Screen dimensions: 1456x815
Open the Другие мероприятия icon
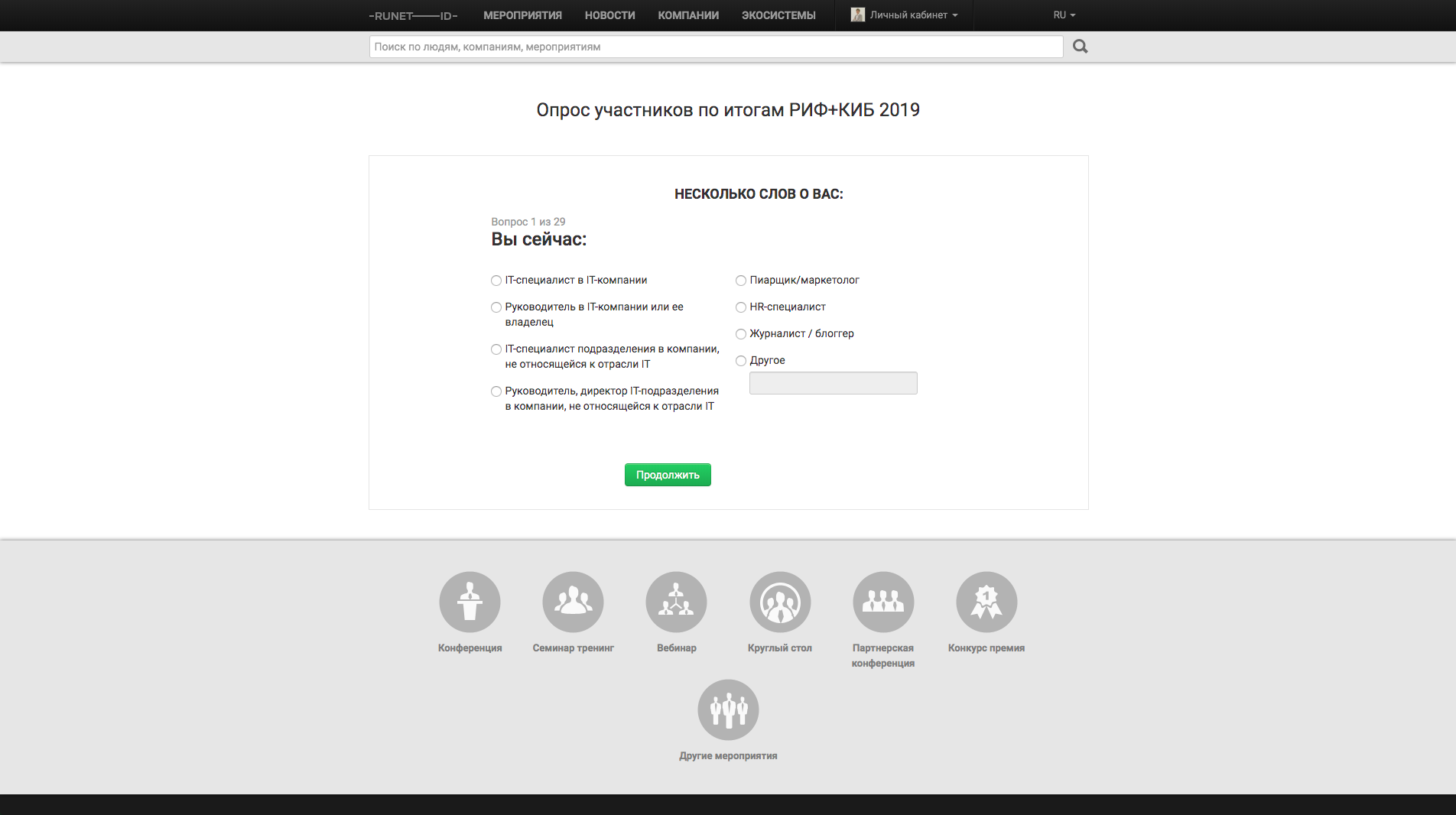(x=728, y=709)
